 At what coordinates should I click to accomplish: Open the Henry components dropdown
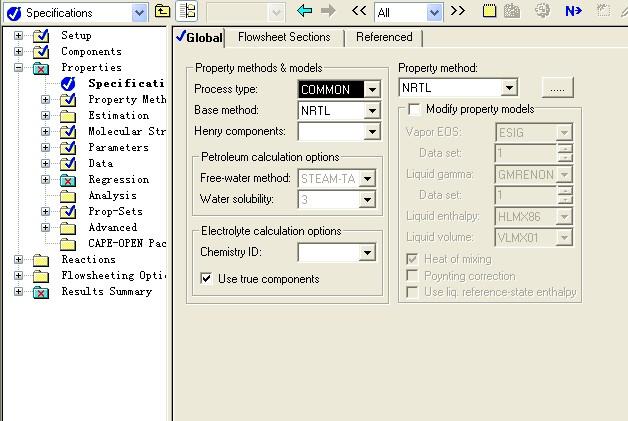coord(372,131)
